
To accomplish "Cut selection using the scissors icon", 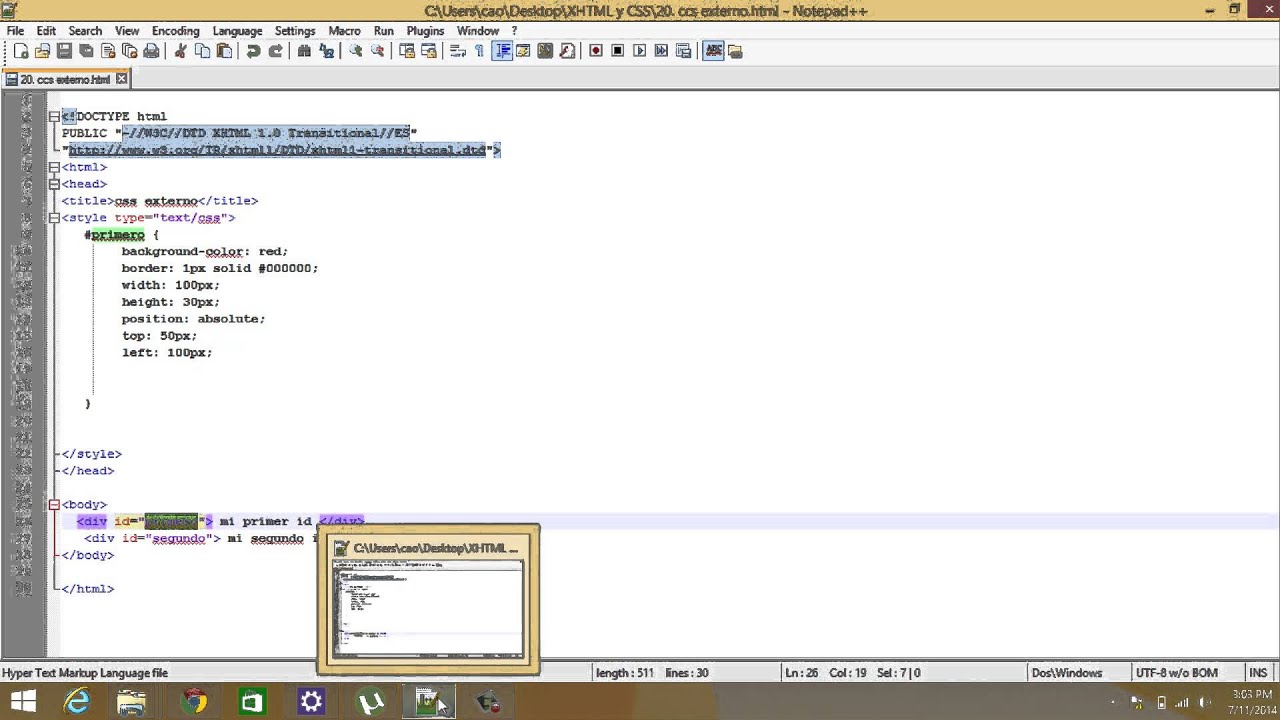I will click(181, 51).
